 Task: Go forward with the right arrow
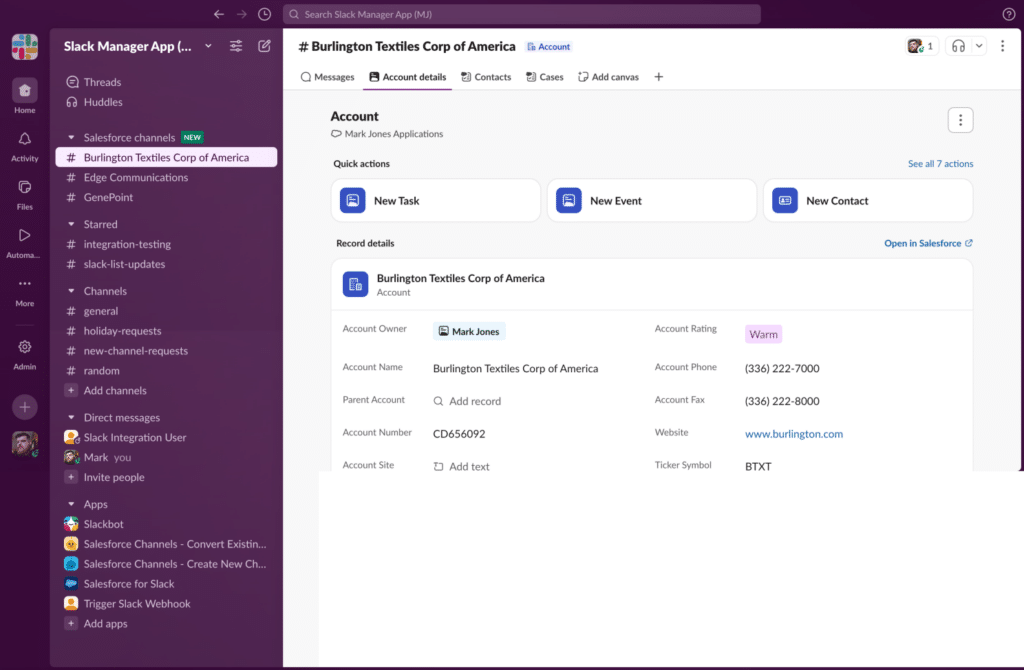pyautogui.click(x=242, y=14)
